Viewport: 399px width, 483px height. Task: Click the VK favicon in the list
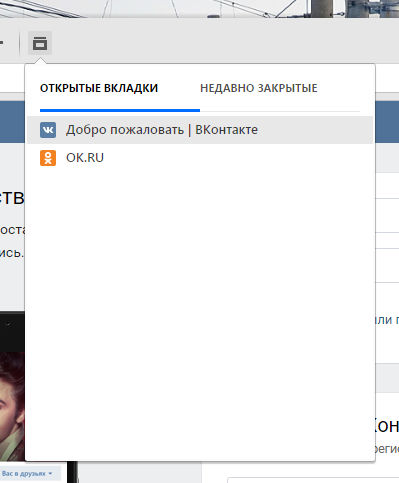[48, 130]
